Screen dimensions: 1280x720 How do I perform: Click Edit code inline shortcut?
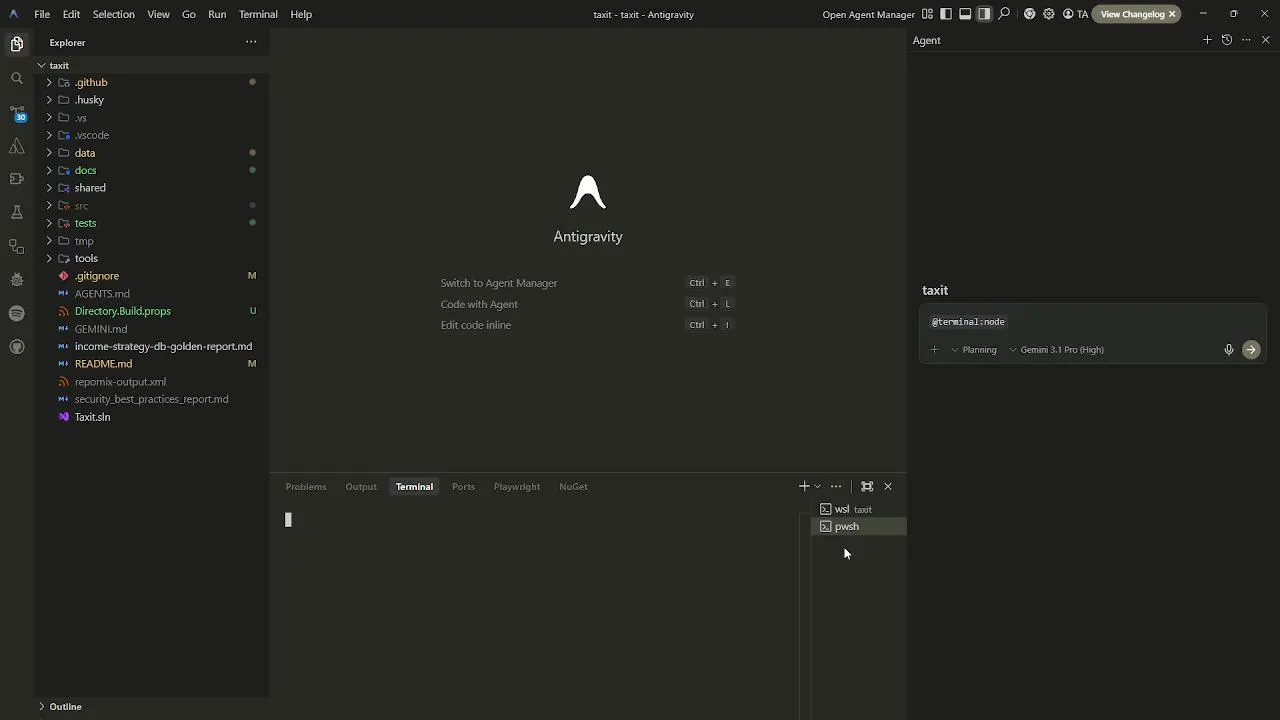pos(475,325)
